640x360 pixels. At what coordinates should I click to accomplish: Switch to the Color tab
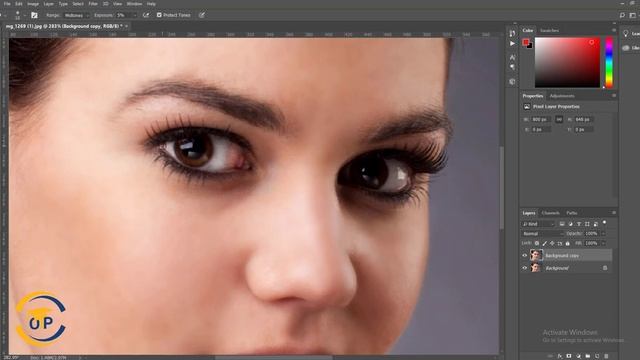coord(528,31)
